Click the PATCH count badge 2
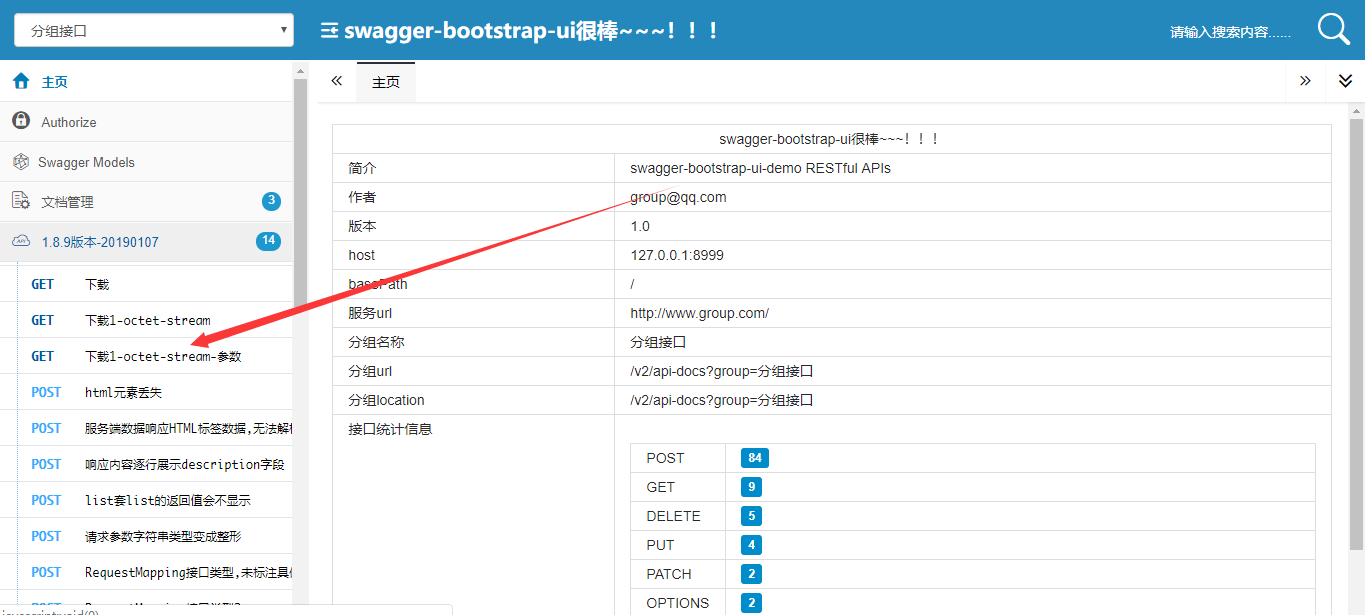The height and width of the screenshot is (615, 1365). [751, 574]
